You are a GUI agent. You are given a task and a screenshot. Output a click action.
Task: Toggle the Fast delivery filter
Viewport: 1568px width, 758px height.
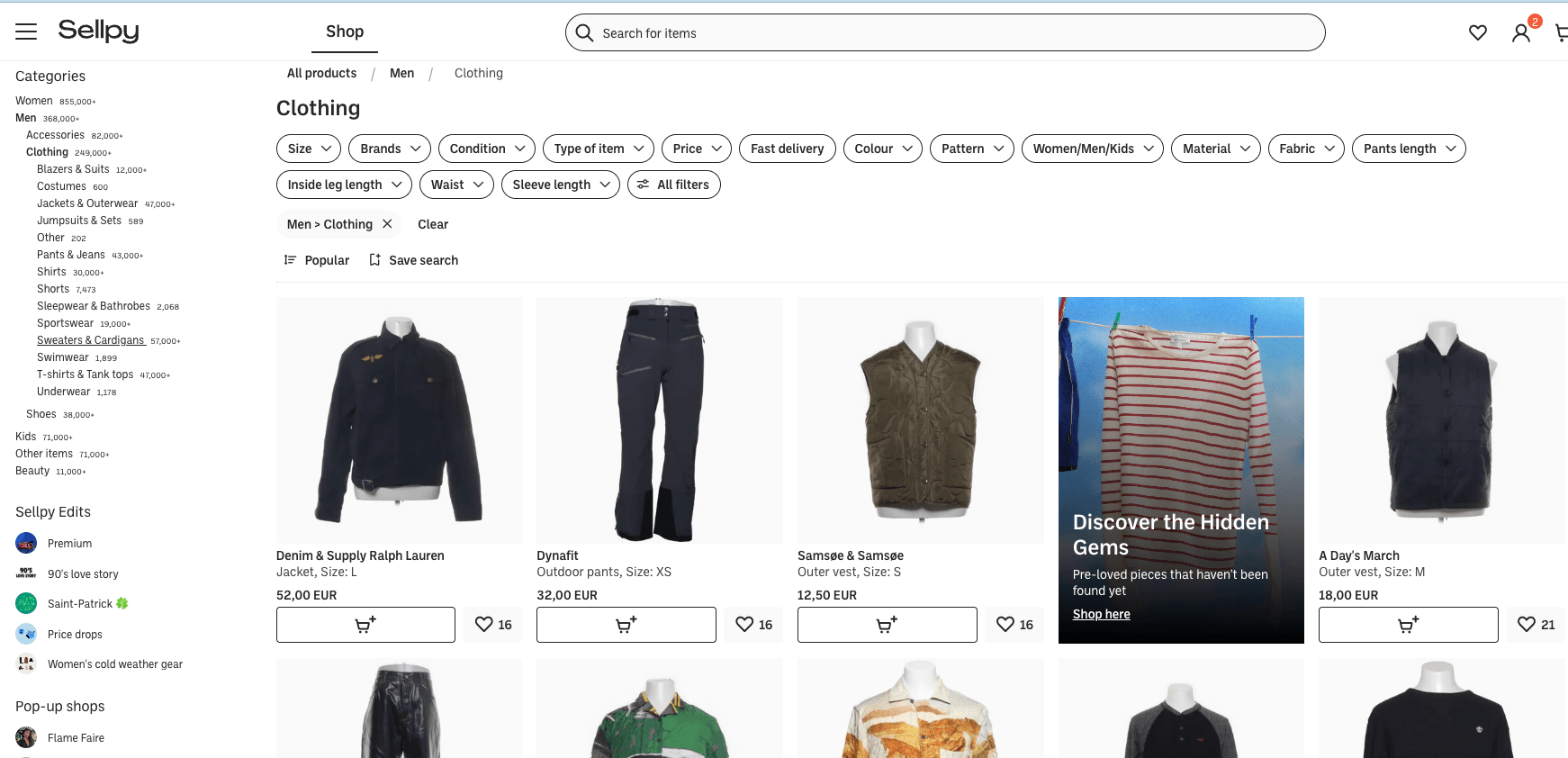[x=787, y=149]
